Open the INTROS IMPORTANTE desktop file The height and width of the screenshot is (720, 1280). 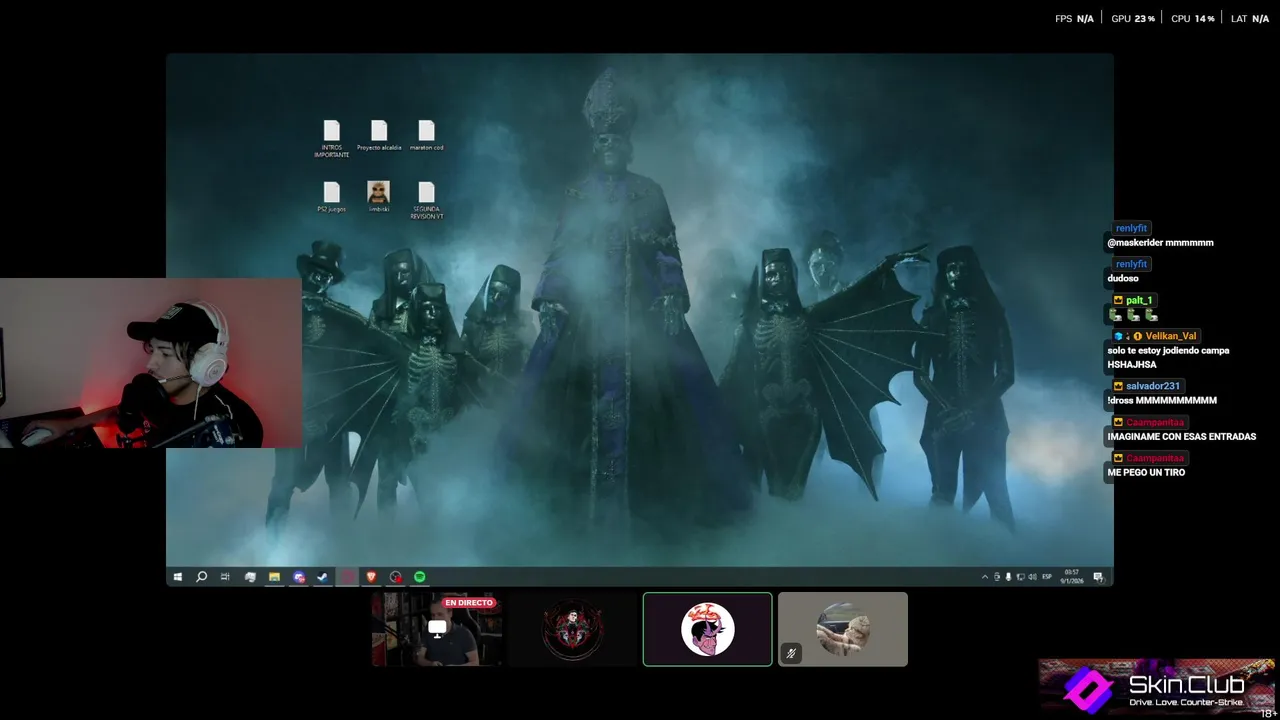pos(331,139)
